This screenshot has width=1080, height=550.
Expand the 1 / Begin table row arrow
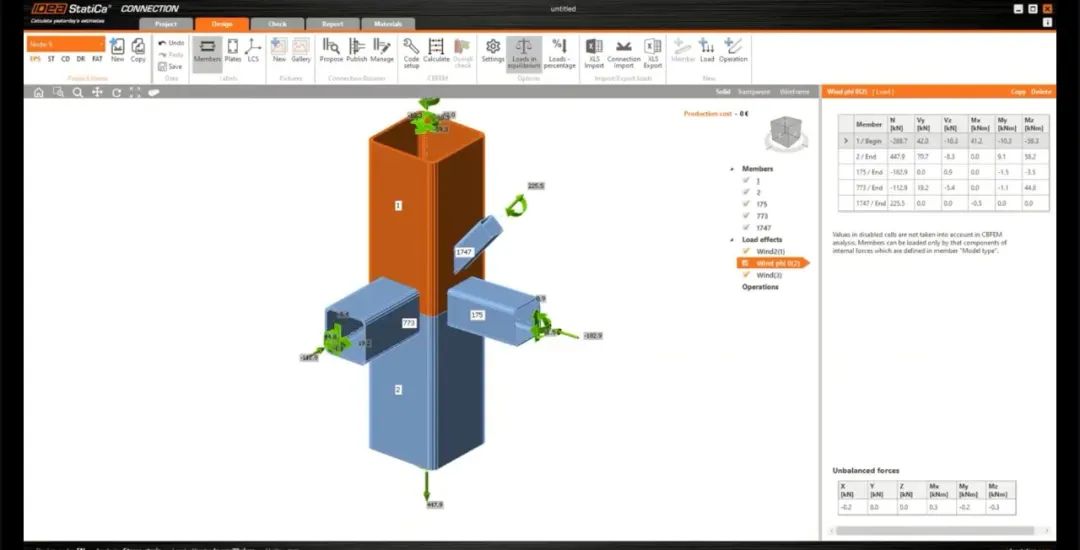tap(846, 141)
